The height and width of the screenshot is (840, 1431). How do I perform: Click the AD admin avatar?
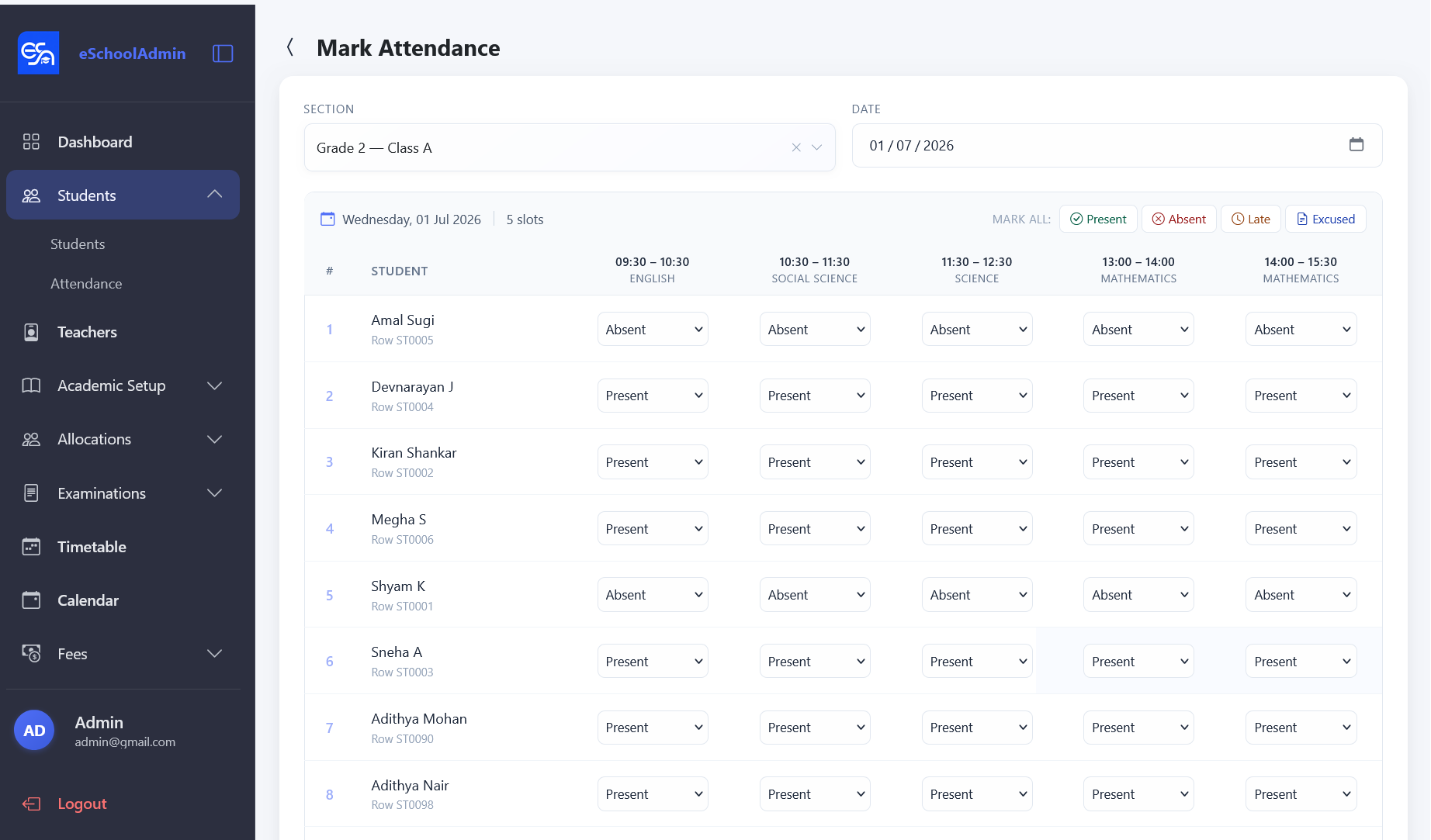[x=34, y=731]
